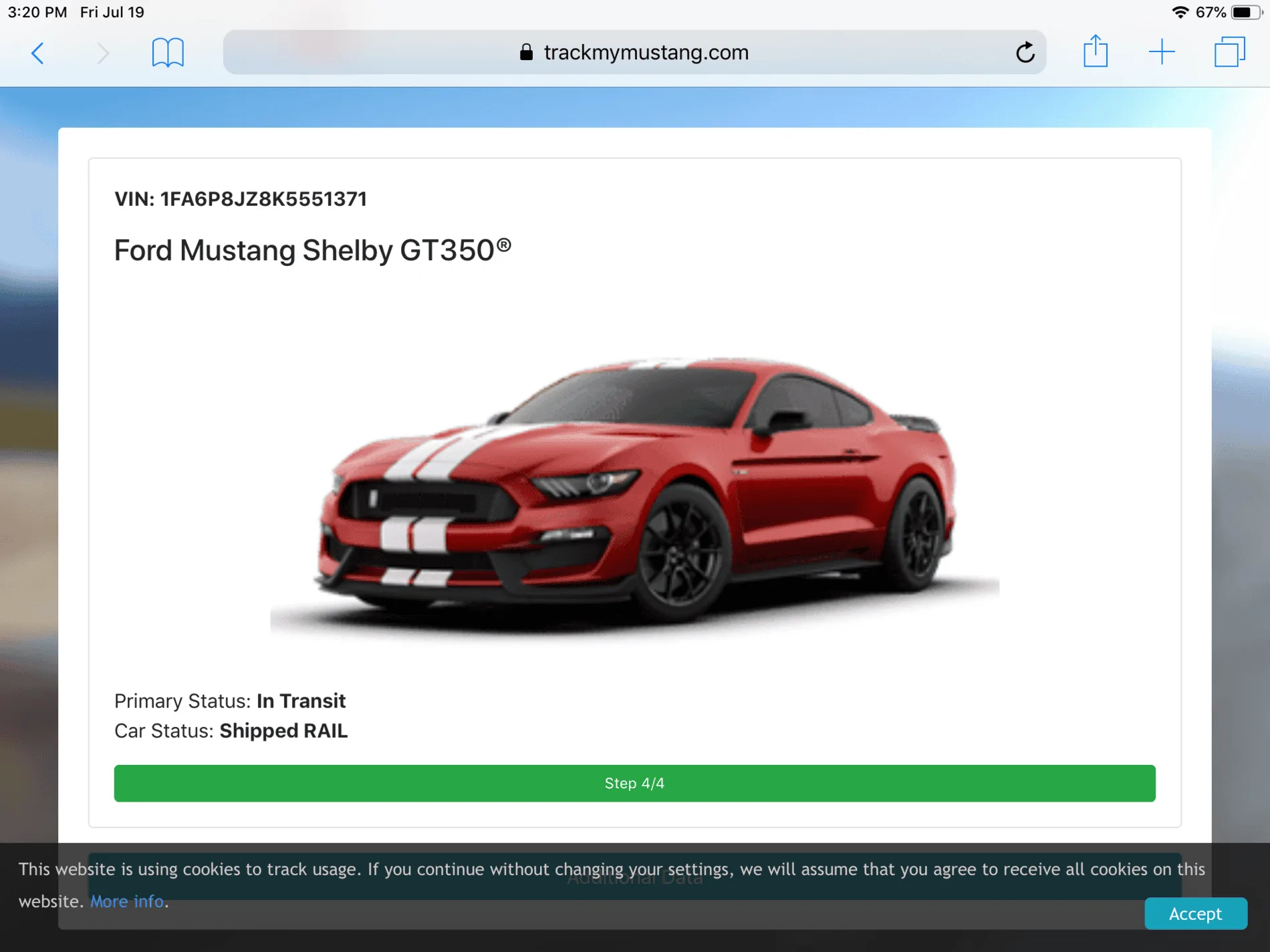Open the Safari bookmarks book icon

[x=168, y=53]
